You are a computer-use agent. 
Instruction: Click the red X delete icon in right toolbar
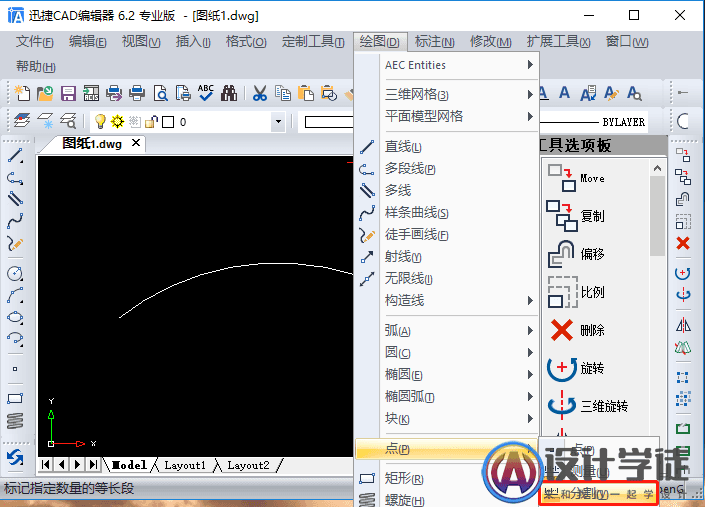point(683,243)
